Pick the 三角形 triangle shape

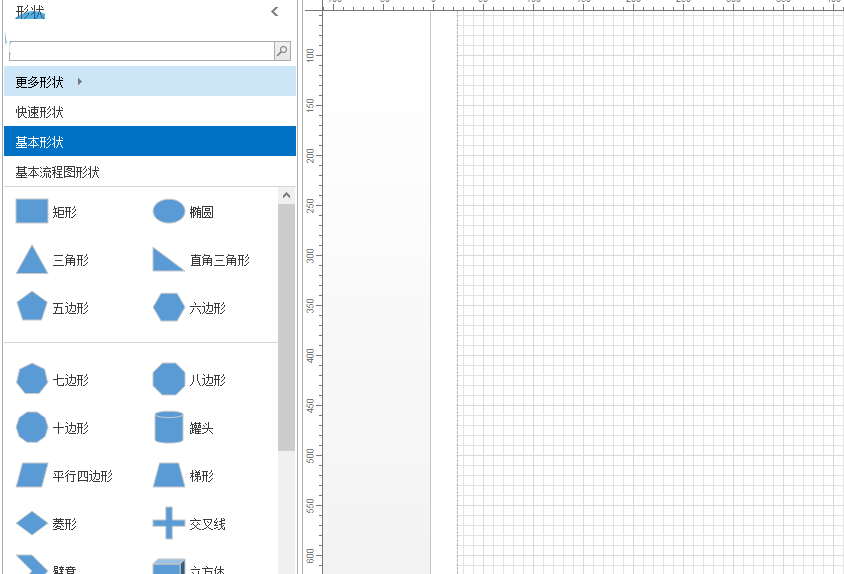pyautogui.click(x=32, y=260)
